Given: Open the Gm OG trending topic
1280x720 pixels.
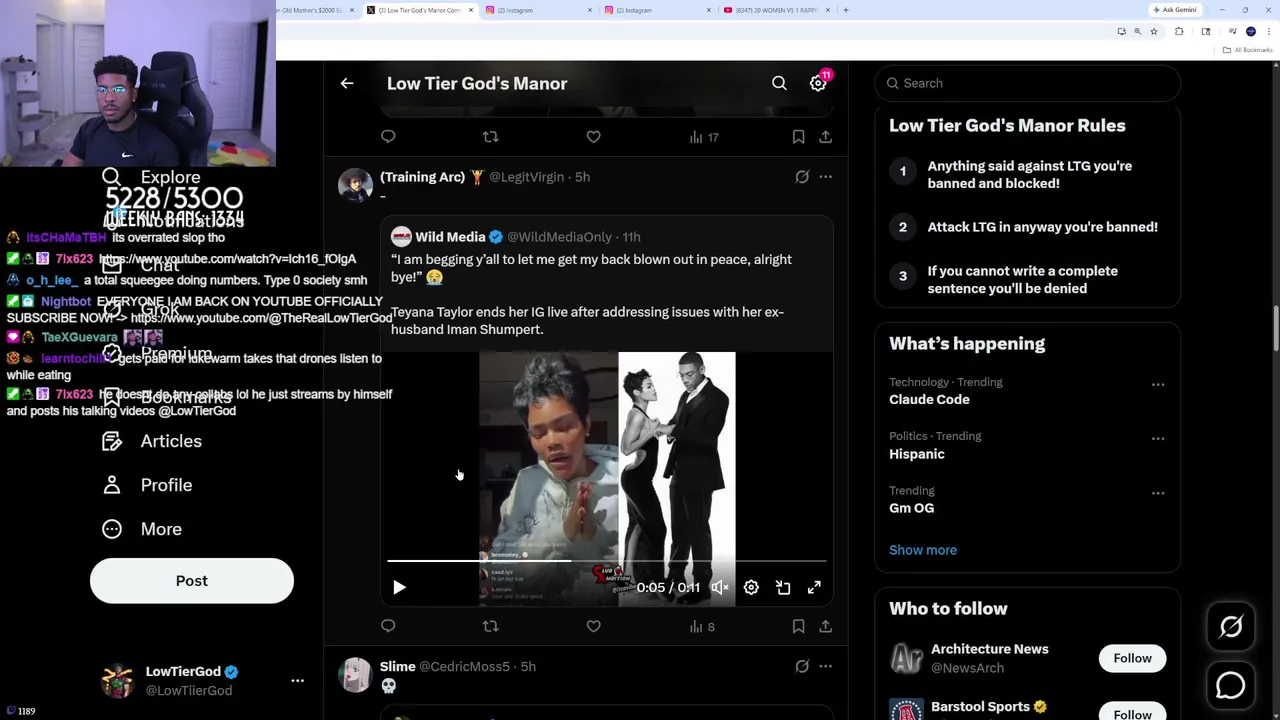Looking at the screenshot, I should [912, 508].
